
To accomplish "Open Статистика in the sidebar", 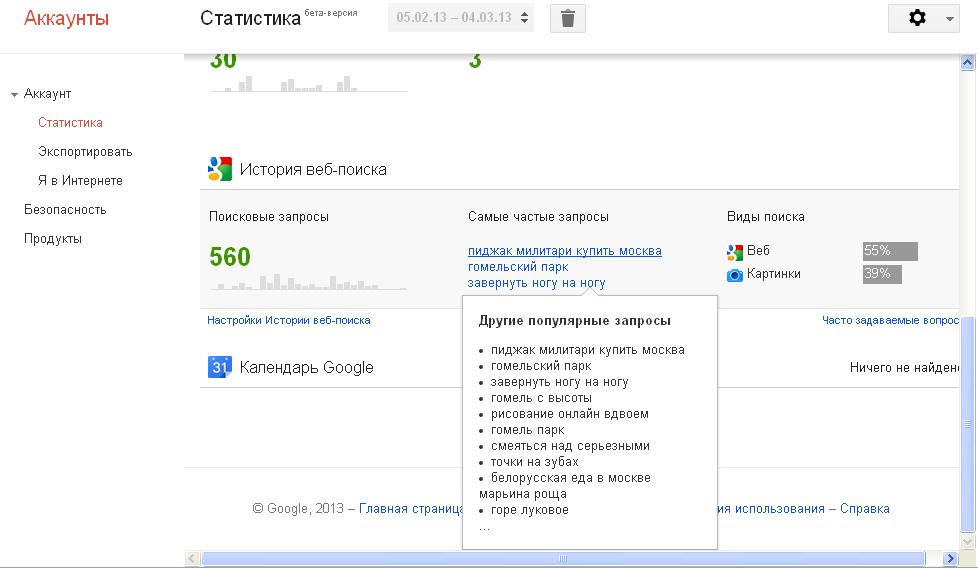I will (70, 123).
